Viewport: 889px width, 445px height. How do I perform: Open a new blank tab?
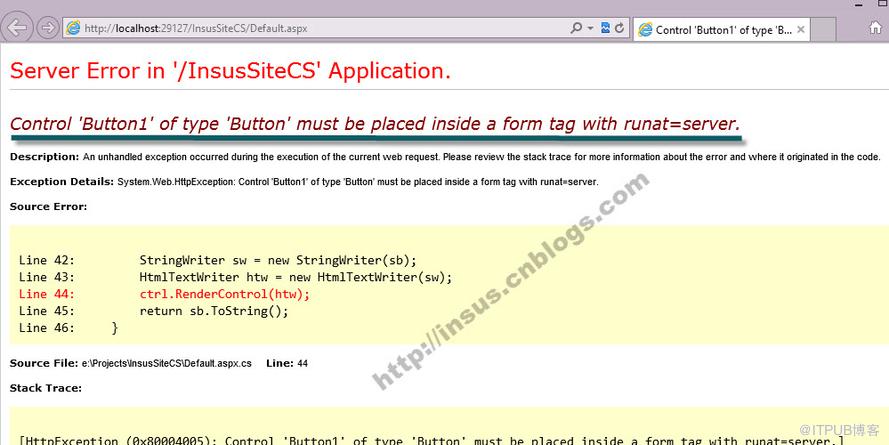pos(823,29)
